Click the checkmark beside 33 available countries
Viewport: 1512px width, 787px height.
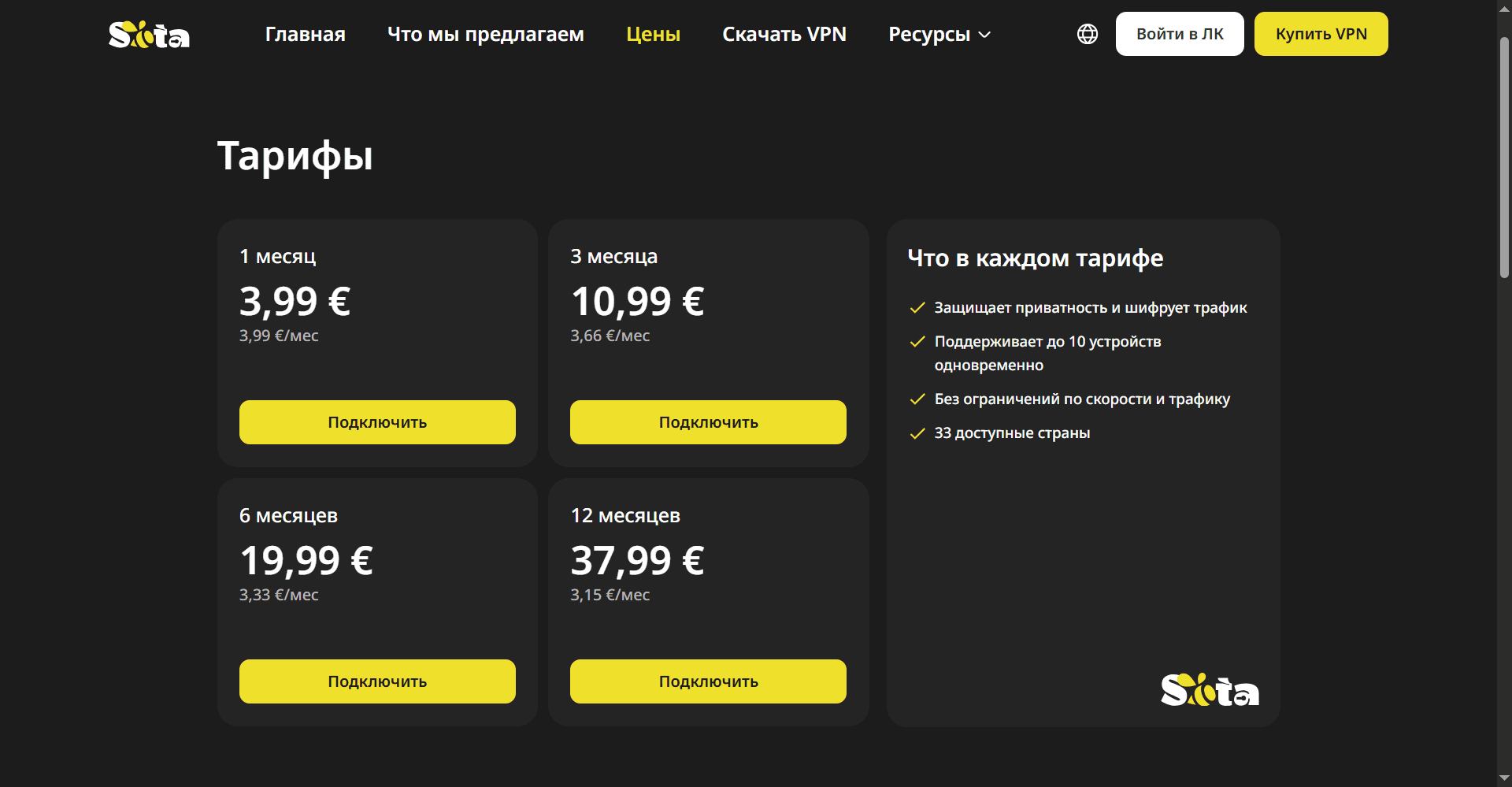[917, 433]
